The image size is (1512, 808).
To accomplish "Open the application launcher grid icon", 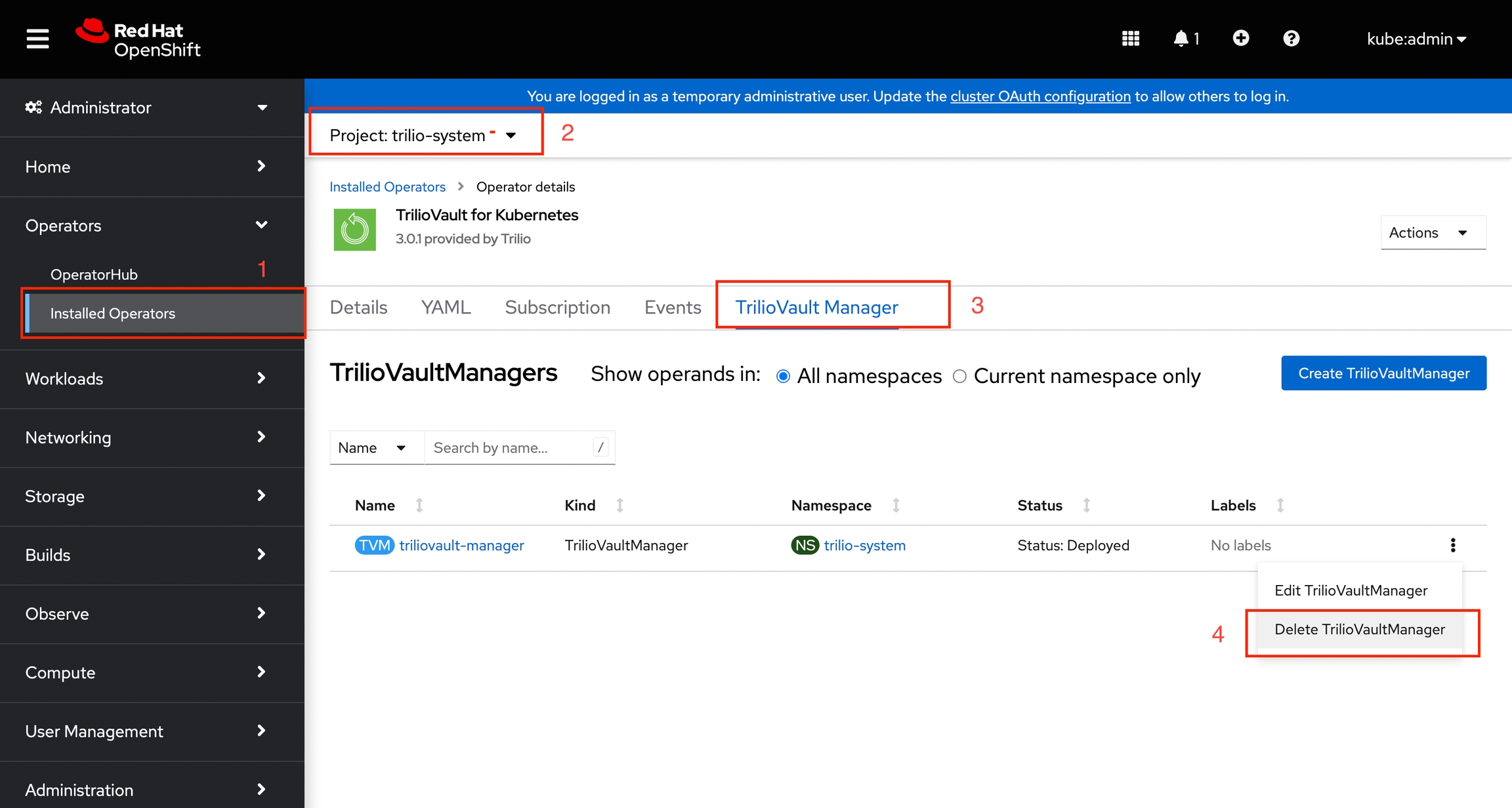I will (x=1130, y=39).
